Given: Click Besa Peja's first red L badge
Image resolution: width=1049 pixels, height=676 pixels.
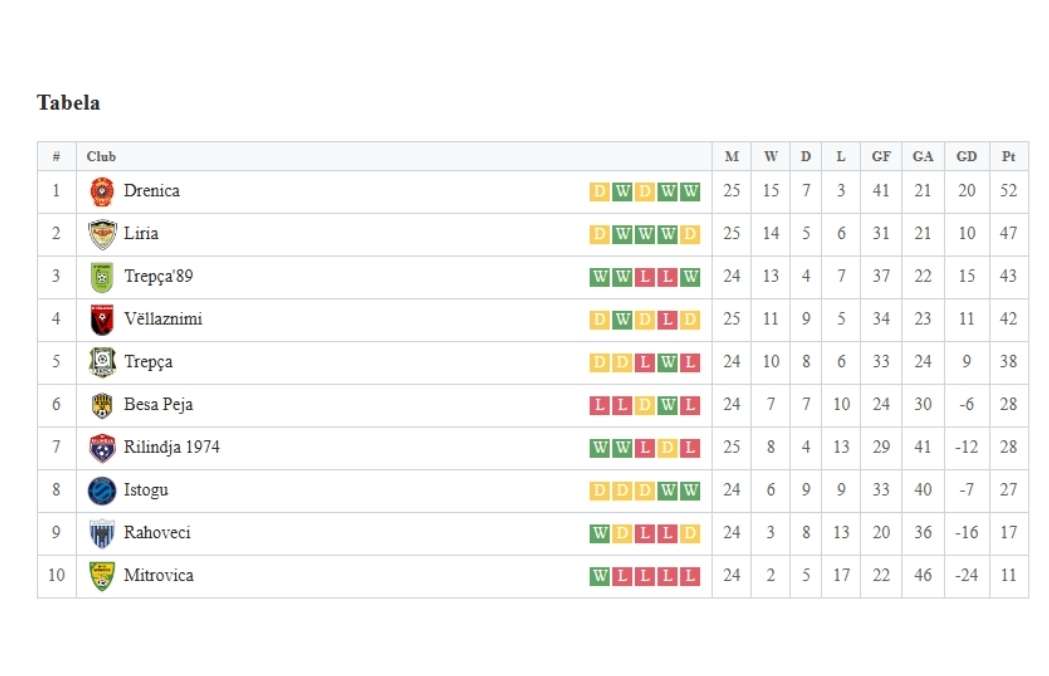Looking at the screenshot, I should coord(599,405).
